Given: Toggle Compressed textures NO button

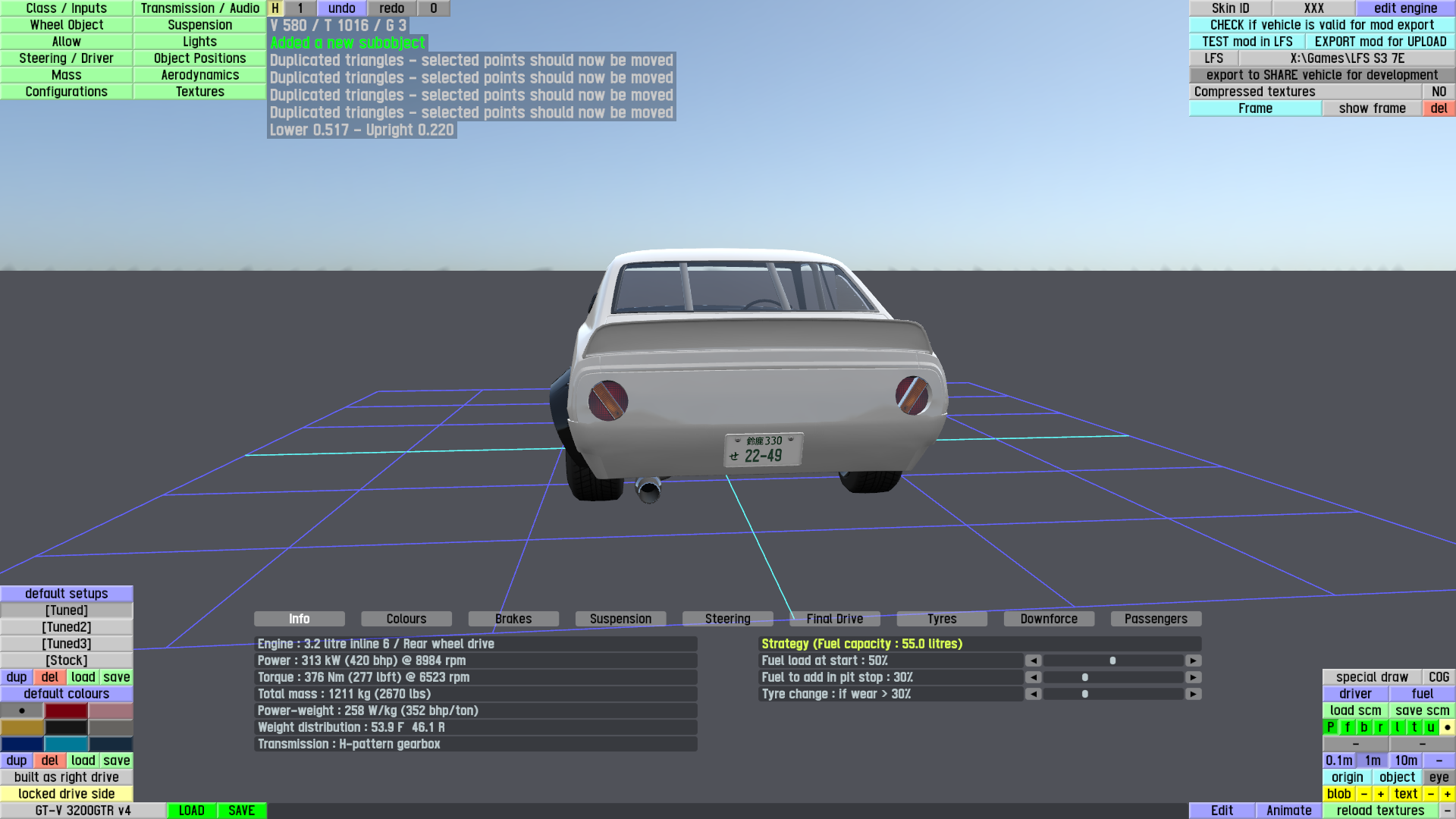Looking at the screenshot, I should coord(1439,92).
